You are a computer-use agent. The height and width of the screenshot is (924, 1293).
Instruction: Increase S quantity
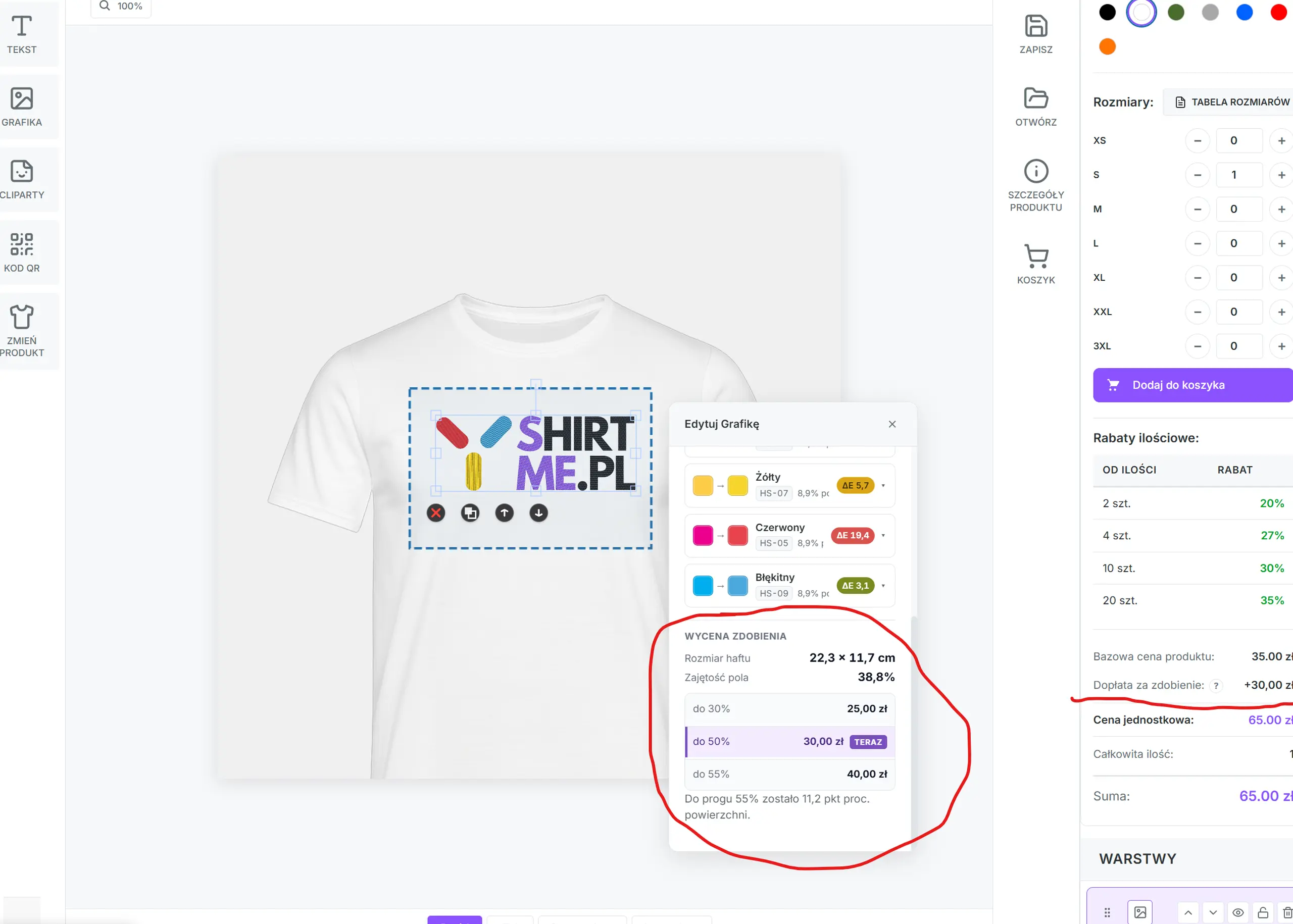point(1281,175)
